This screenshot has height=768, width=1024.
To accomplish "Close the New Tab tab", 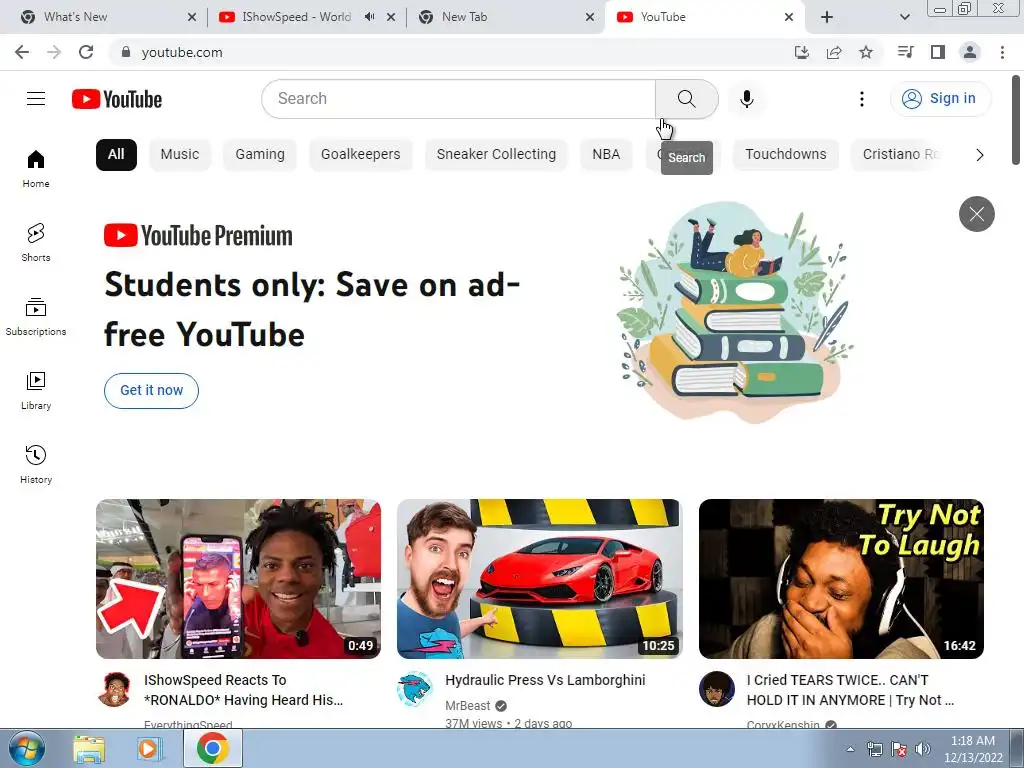I will [590, 17].
